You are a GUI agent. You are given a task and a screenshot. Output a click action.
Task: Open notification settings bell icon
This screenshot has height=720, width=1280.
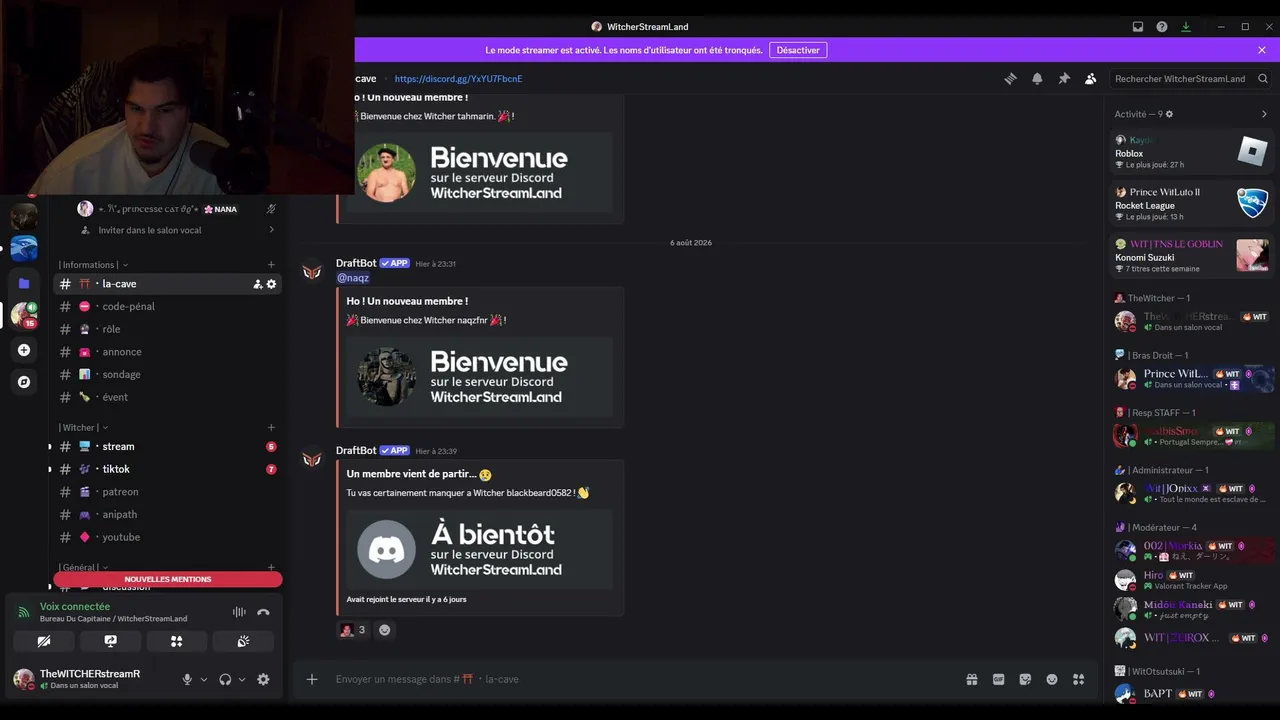point(1037,79)
